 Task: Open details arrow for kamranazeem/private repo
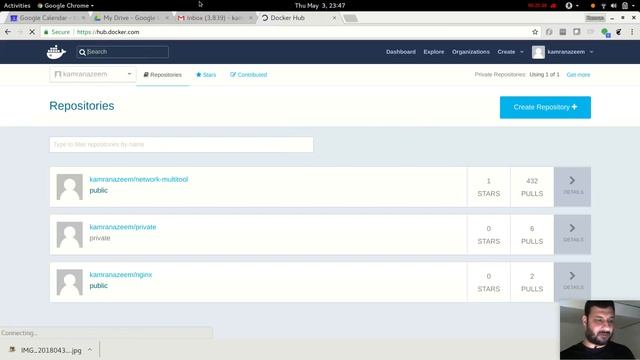coord(572,234)
